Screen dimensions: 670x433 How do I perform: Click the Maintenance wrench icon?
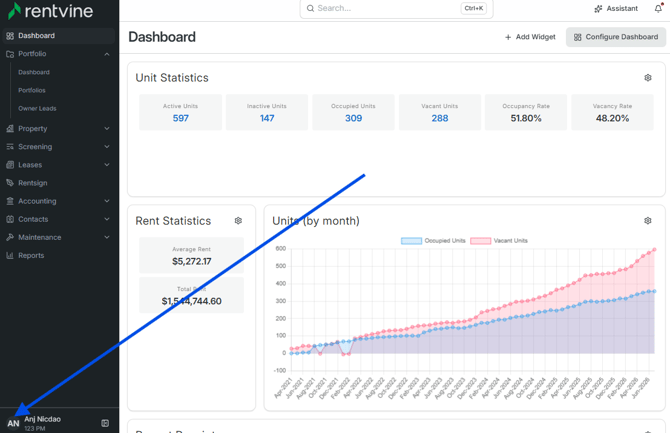(x=10, y=237)
